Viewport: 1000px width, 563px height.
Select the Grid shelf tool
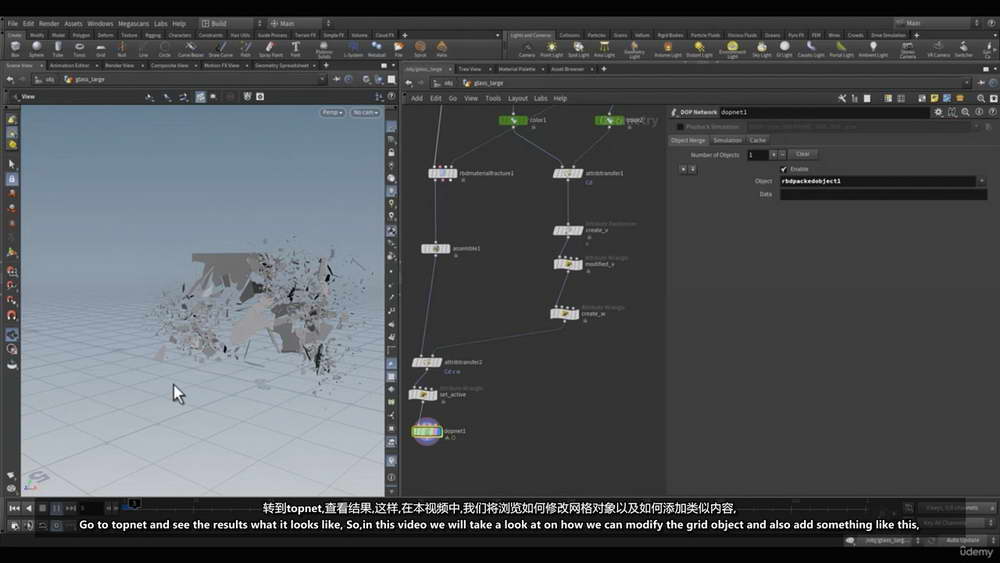[x=101, y=49]
